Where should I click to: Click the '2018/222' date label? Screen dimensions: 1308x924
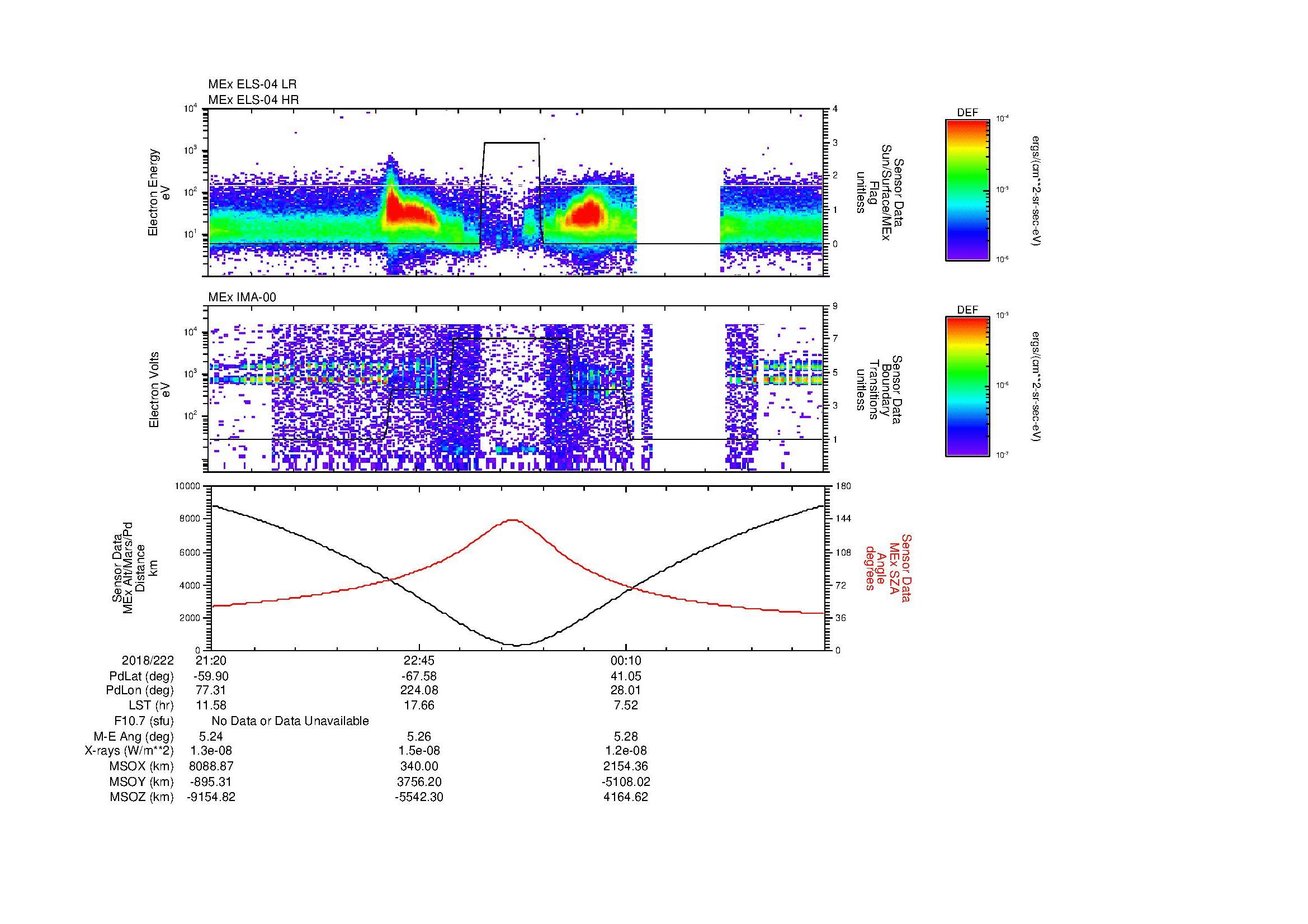148,660
